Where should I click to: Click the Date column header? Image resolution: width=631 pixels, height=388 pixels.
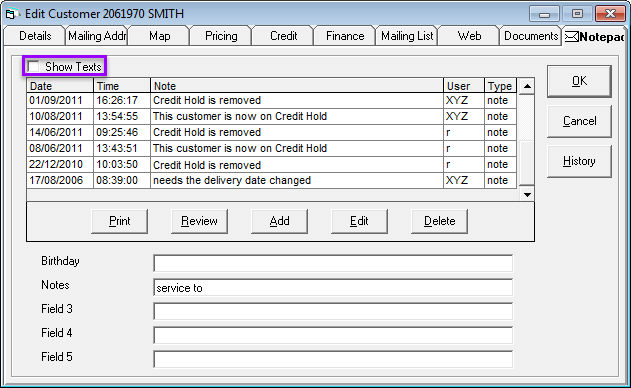[x=60, y=86]
